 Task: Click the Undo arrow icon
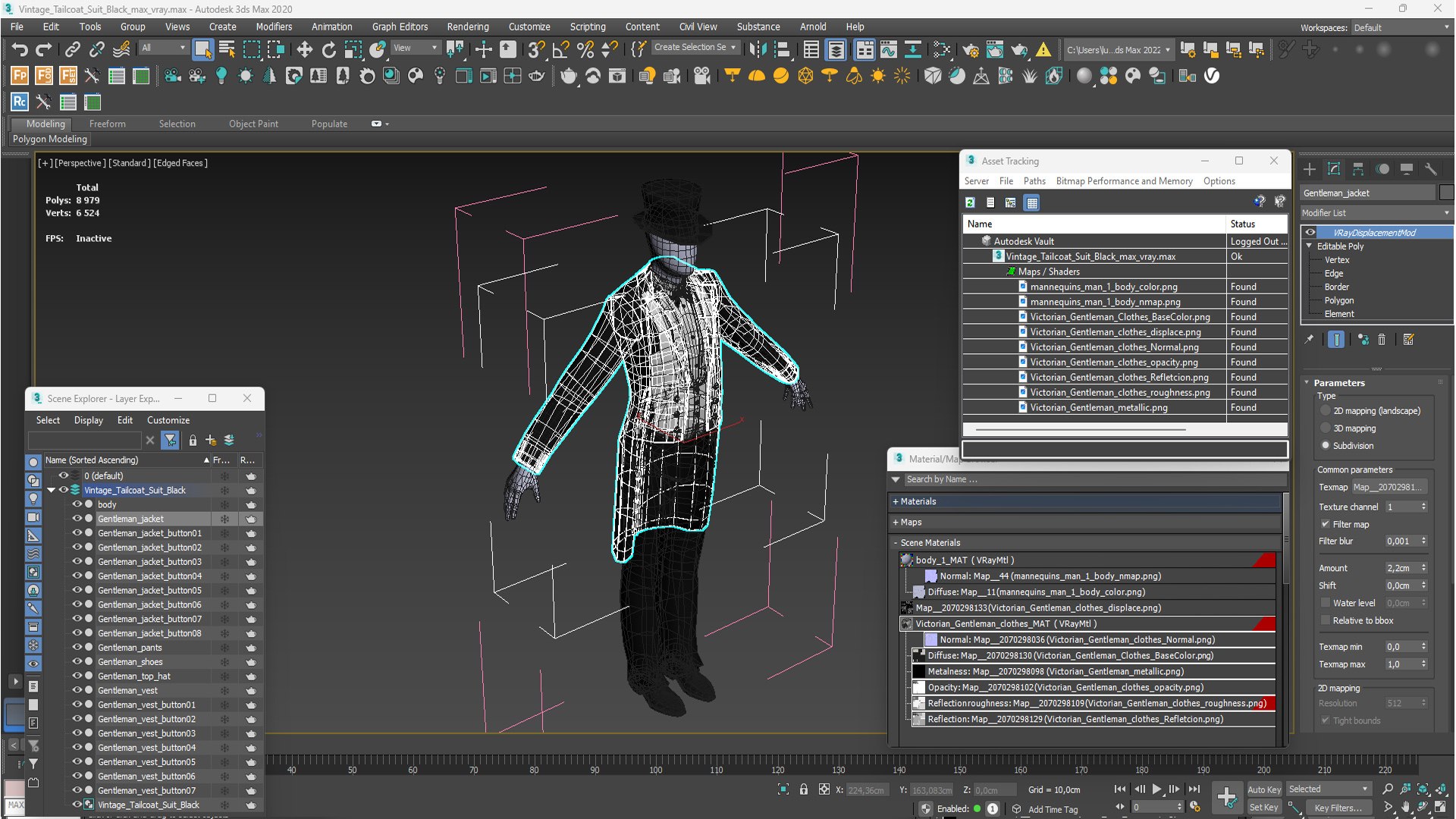click(20, 50)
